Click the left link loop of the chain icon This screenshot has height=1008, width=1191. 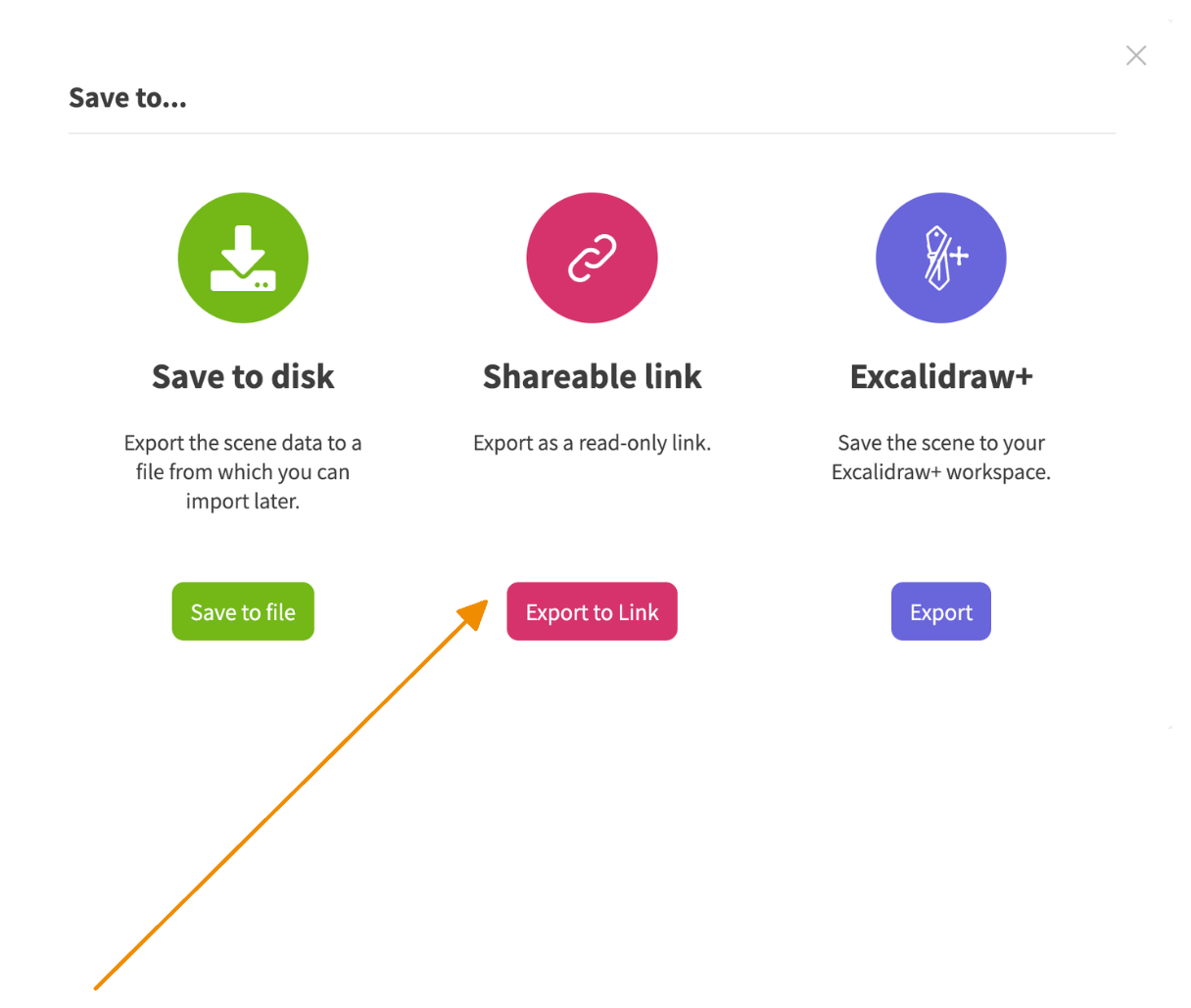(x=580, y=266)
